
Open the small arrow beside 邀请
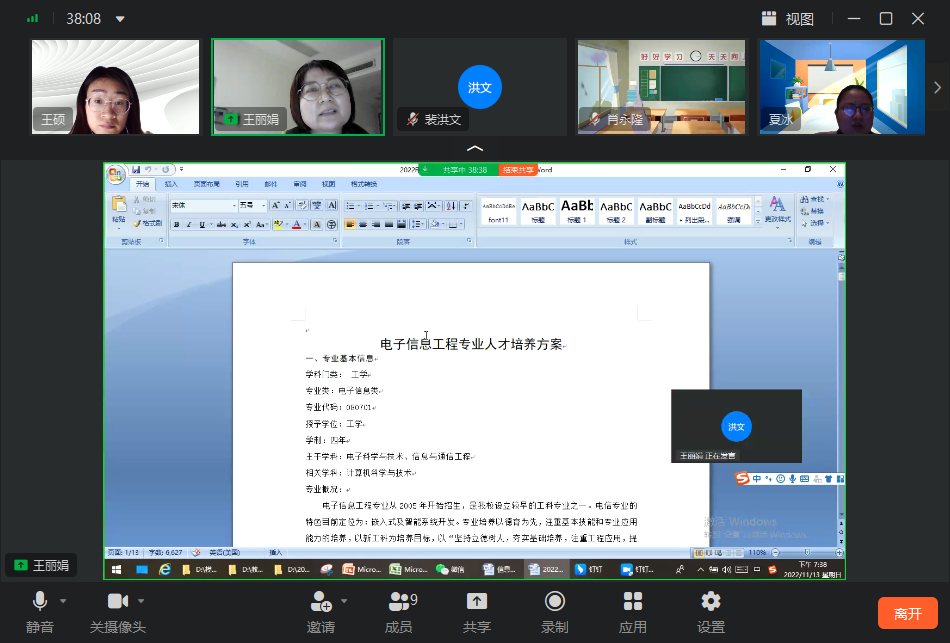[344, 601]
